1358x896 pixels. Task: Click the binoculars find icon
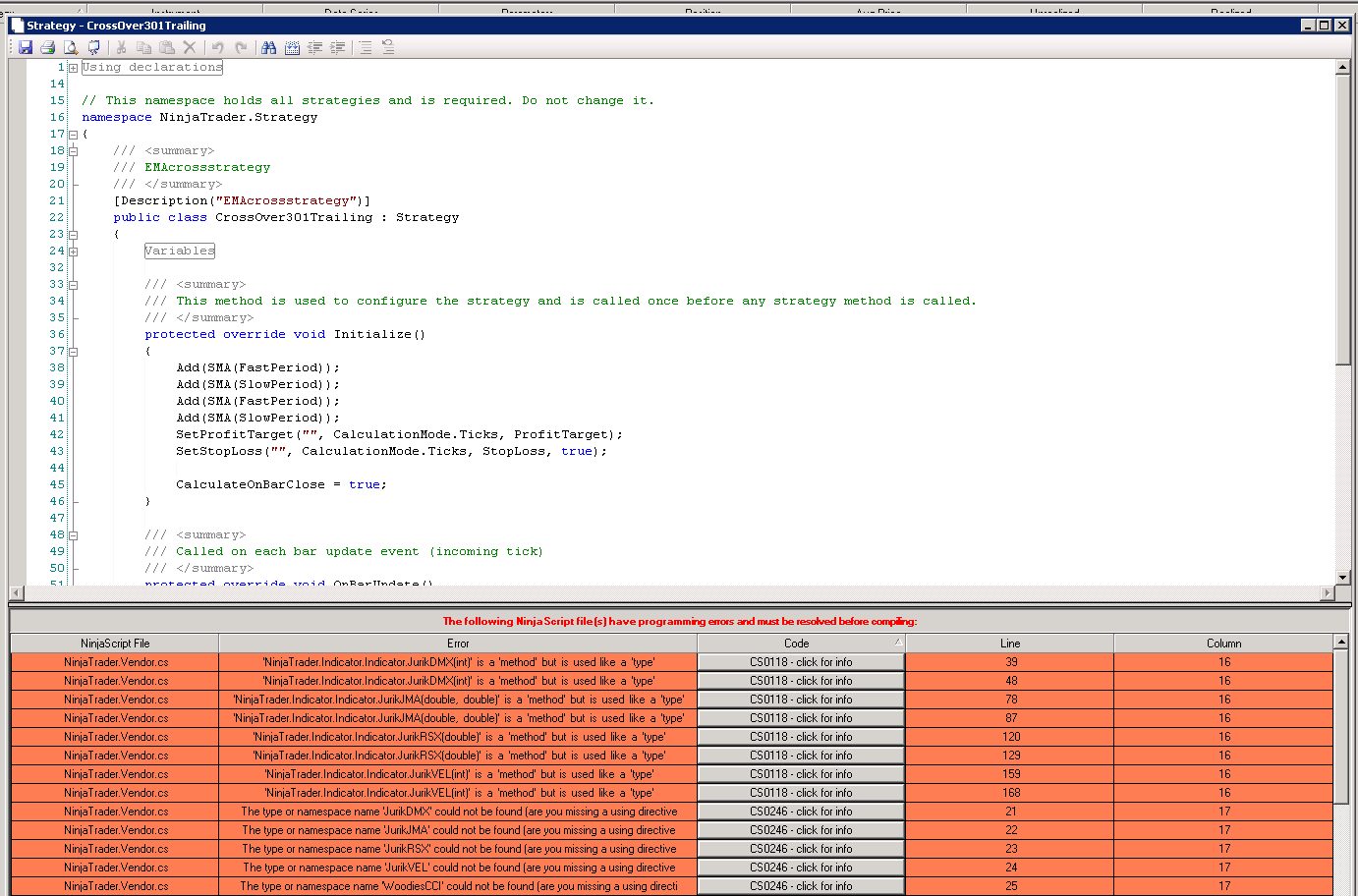coord(268,47)
